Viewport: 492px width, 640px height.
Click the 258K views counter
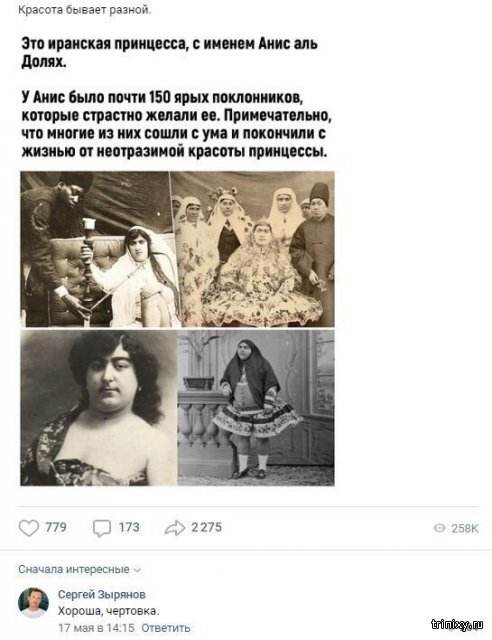tap(465, 529)
